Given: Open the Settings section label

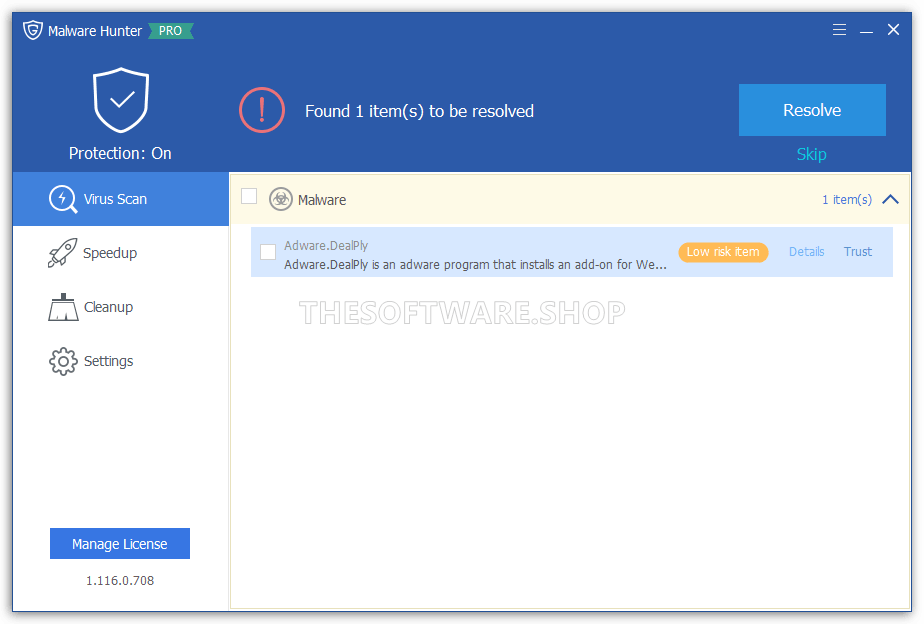Looking at the screenshot, I should tap(108, 361).
